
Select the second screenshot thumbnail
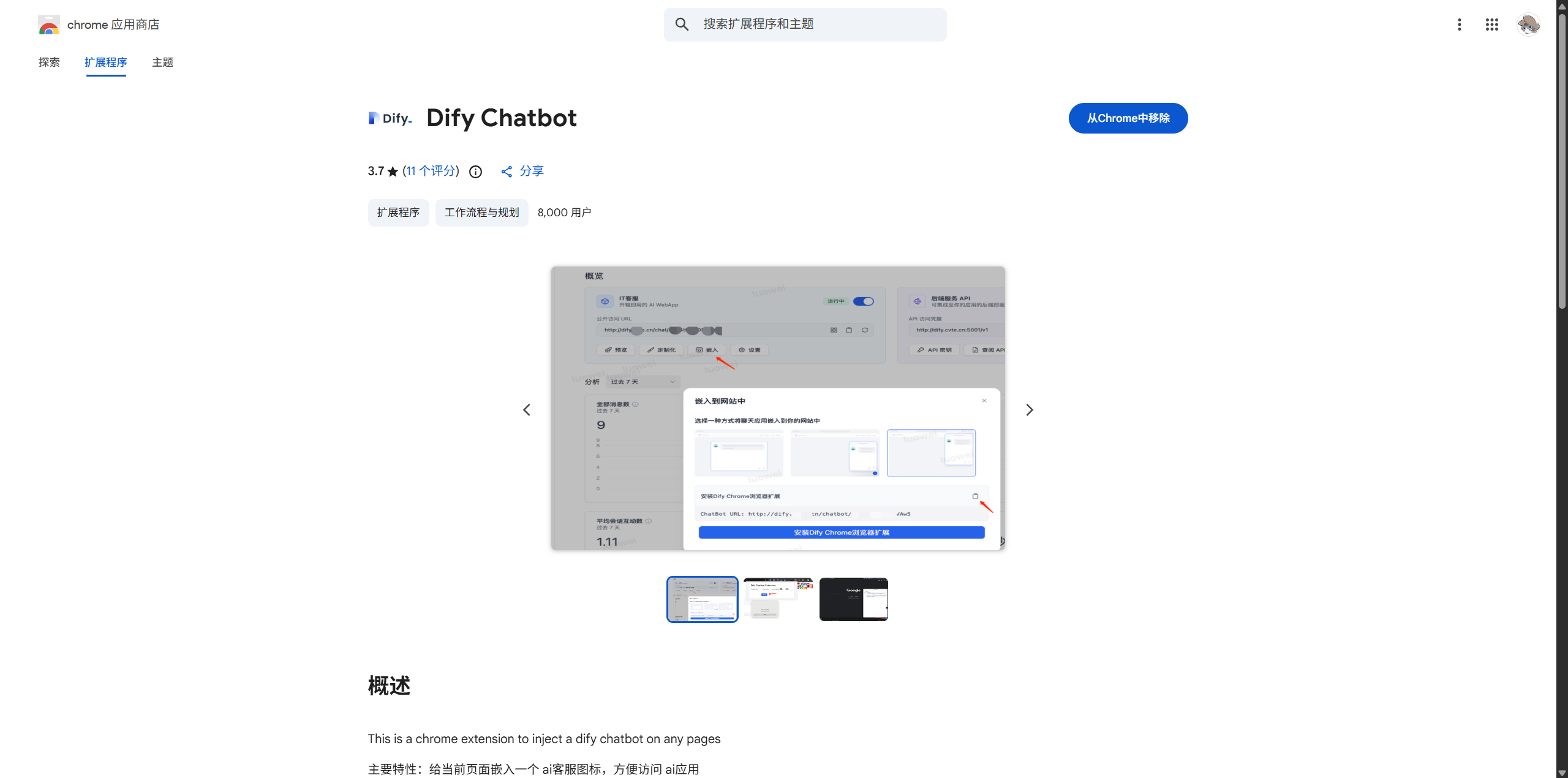point(778,599)
